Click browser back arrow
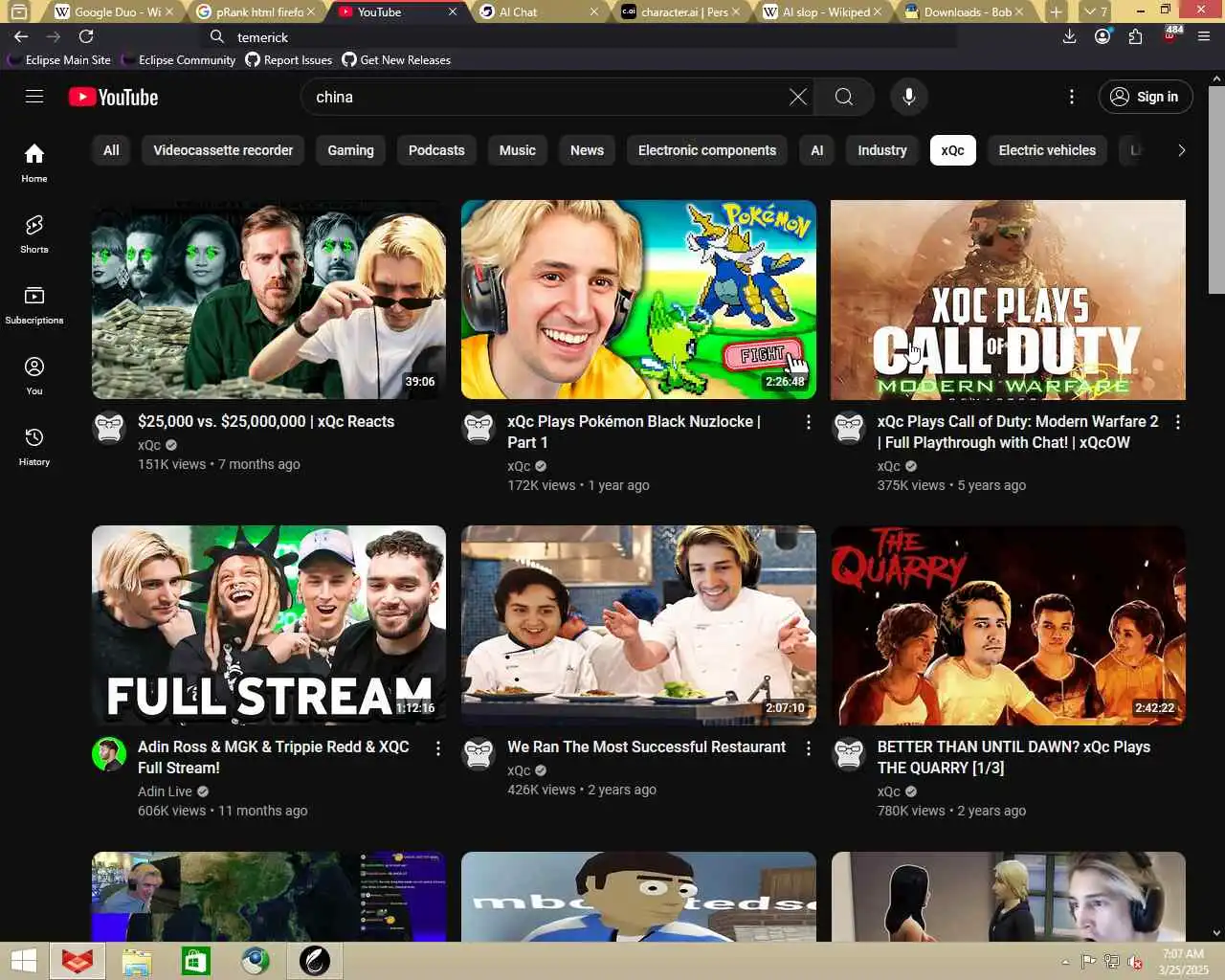Viewport: 1225px width, 980px height. (x=21, y=36)
